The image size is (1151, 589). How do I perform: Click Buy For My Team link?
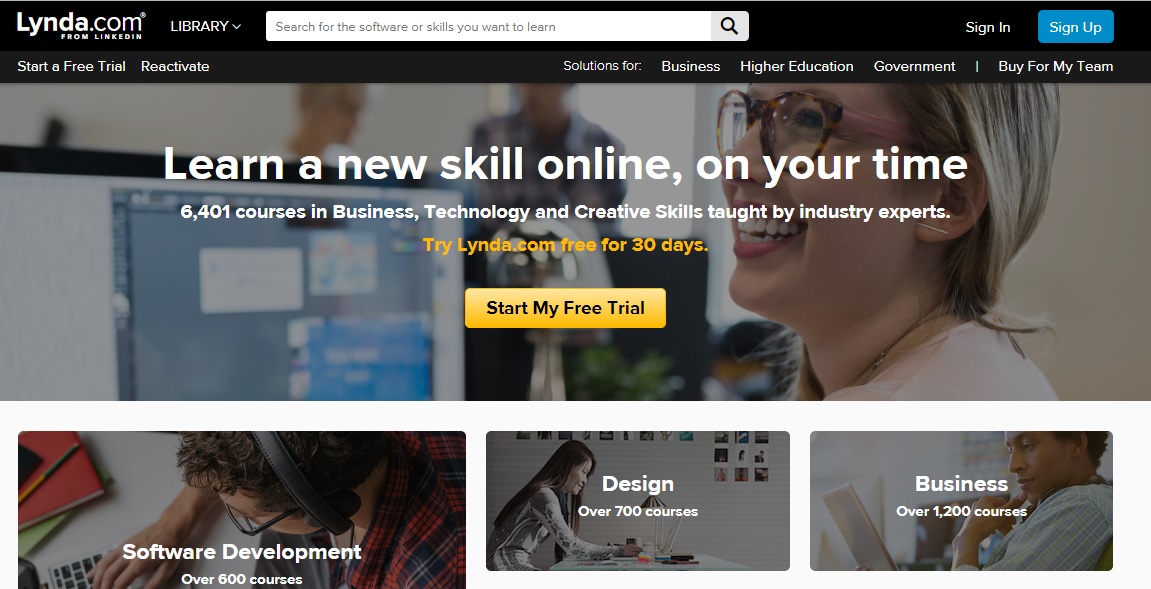1056,66
